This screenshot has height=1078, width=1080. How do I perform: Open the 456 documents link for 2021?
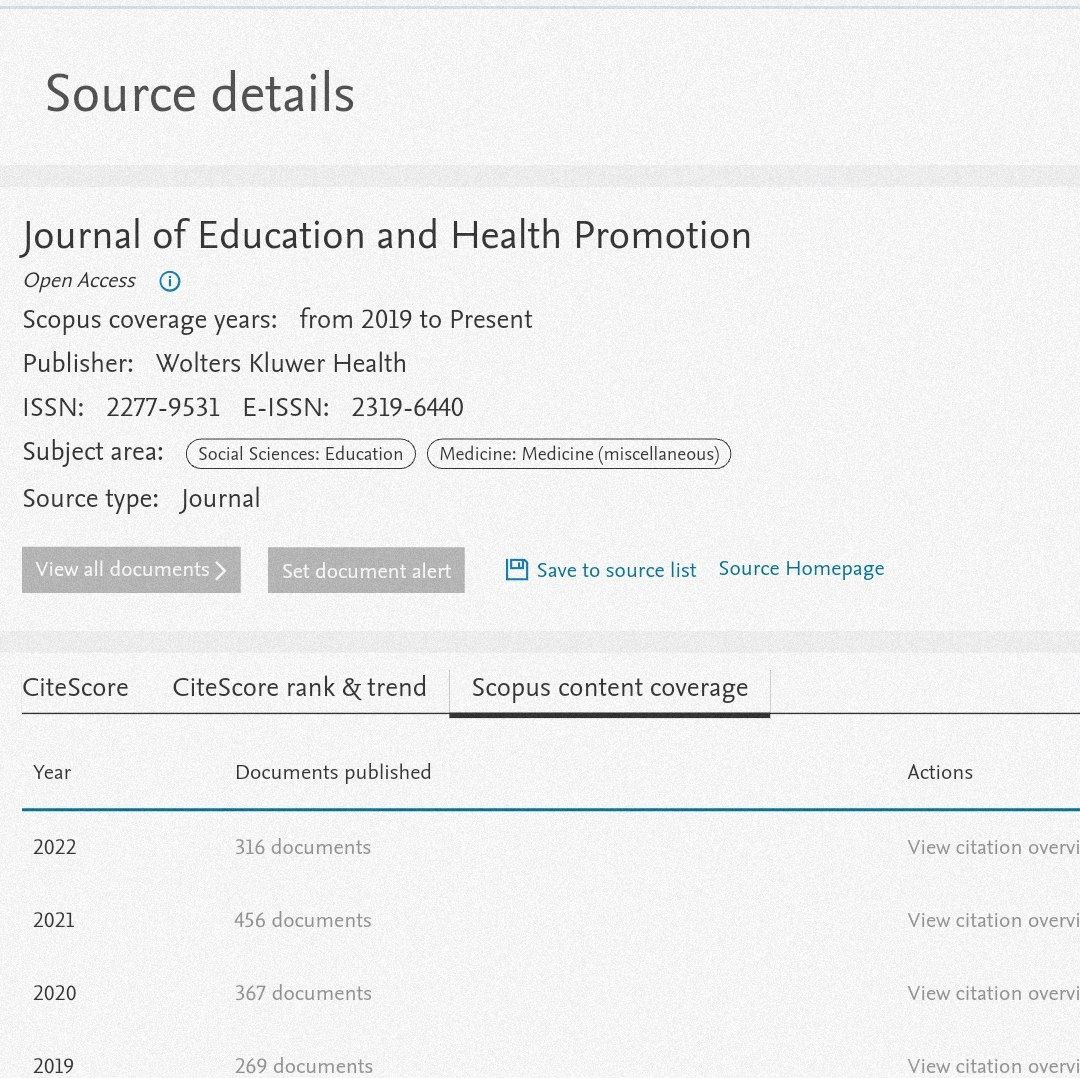coord(302,920)
